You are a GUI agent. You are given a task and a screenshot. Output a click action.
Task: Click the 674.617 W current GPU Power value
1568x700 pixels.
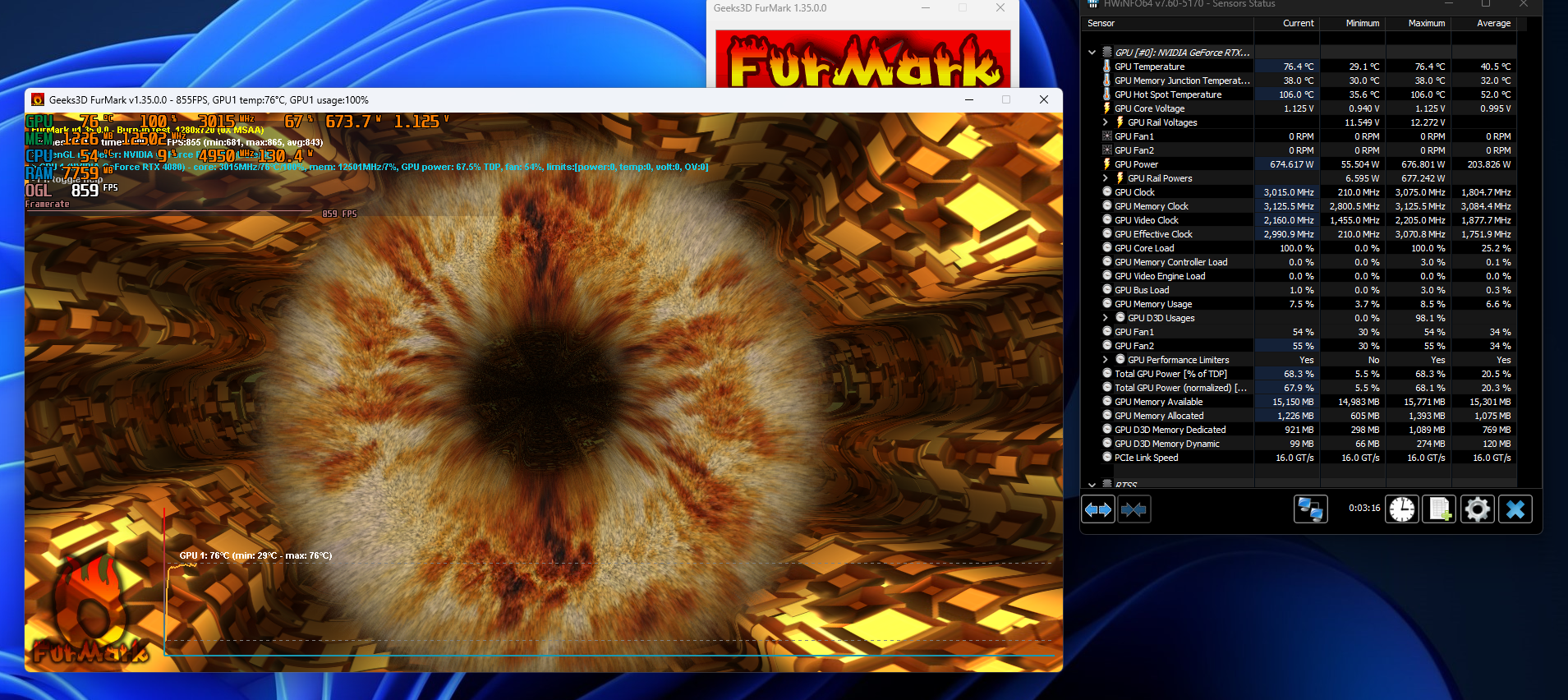point(1292,164)
